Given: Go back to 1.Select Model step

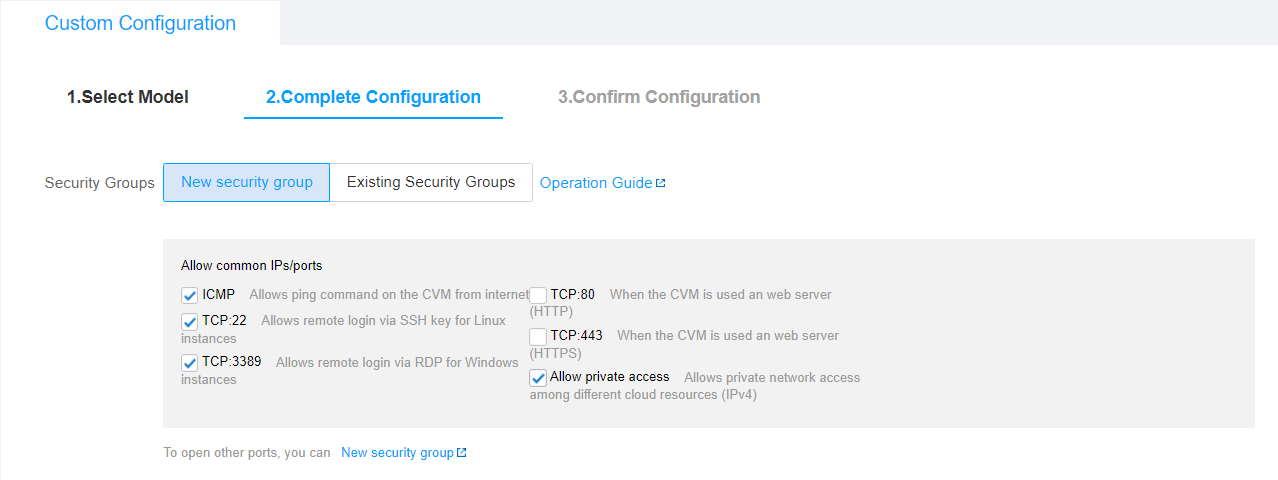Looking at the screenshot, I should click(x=128, y=97).
